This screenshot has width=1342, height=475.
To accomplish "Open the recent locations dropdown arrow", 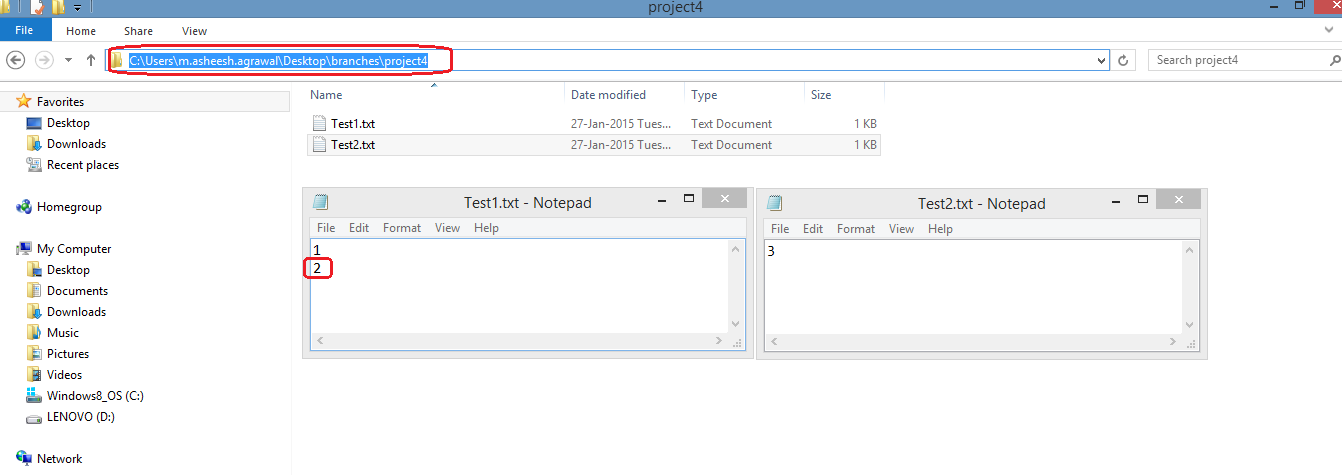I will point(68,60).
